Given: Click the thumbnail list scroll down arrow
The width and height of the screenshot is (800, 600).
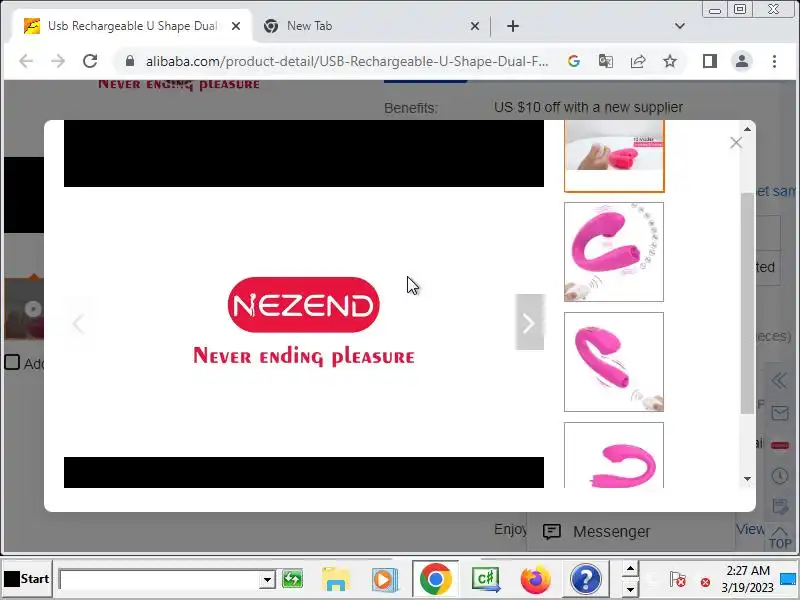Looking at the screenshot, I should pyautogui.click(x=747, y=479).
